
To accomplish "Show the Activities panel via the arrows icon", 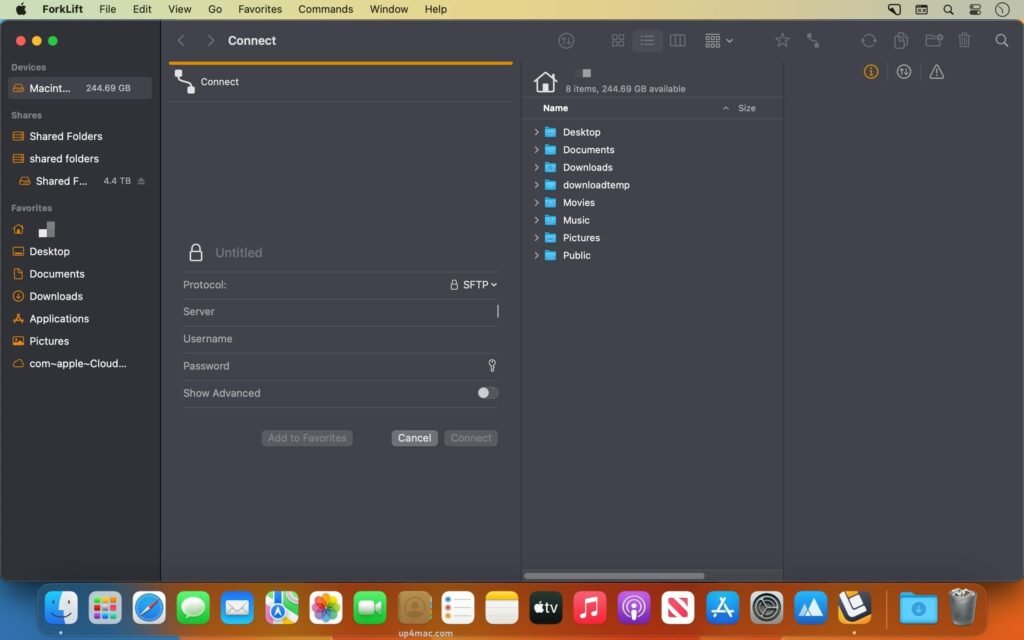I will (903, 71).
